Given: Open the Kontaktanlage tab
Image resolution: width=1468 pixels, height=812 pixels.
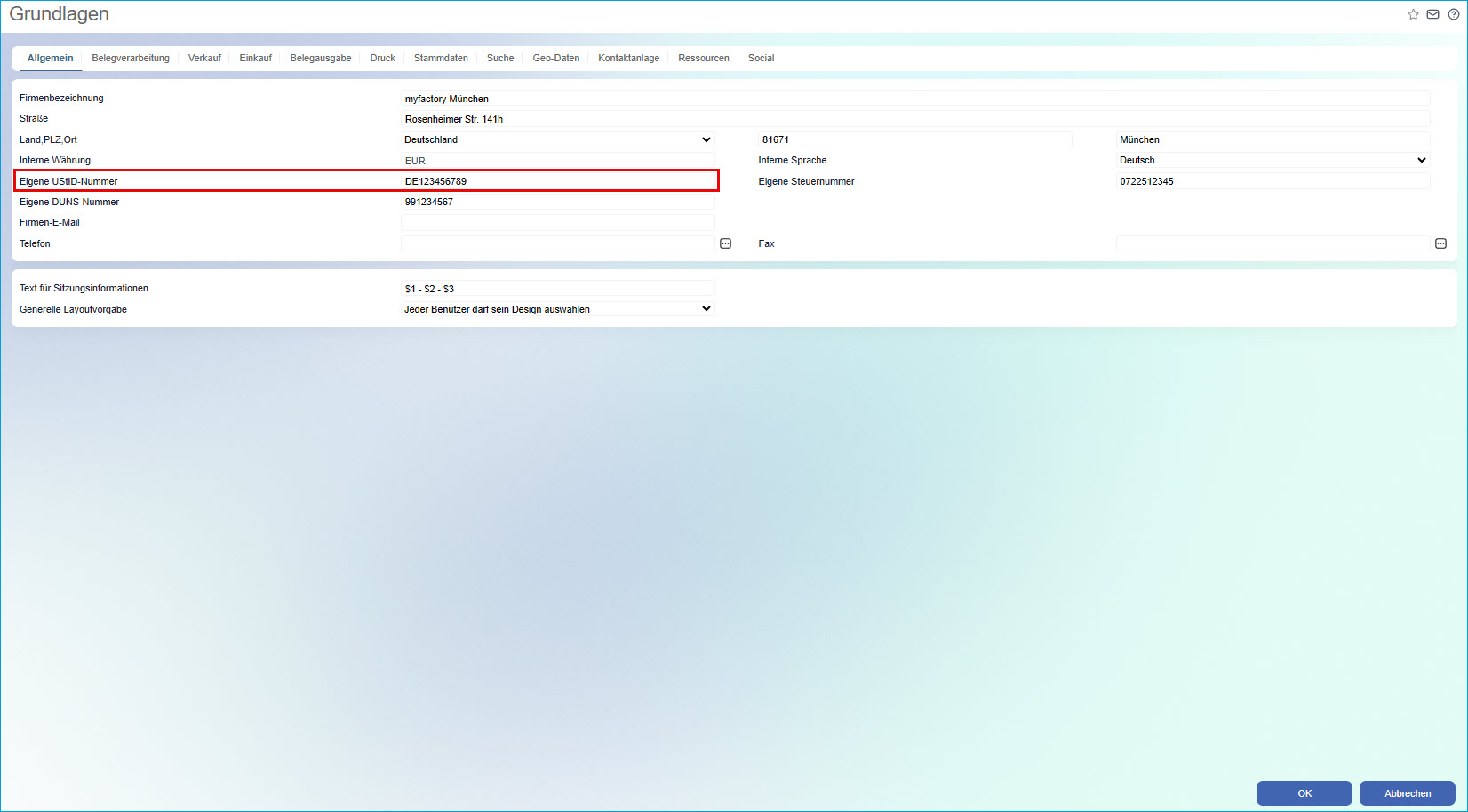Looking at the screenshot, I should pyautogui.click(x=629, y=58).
